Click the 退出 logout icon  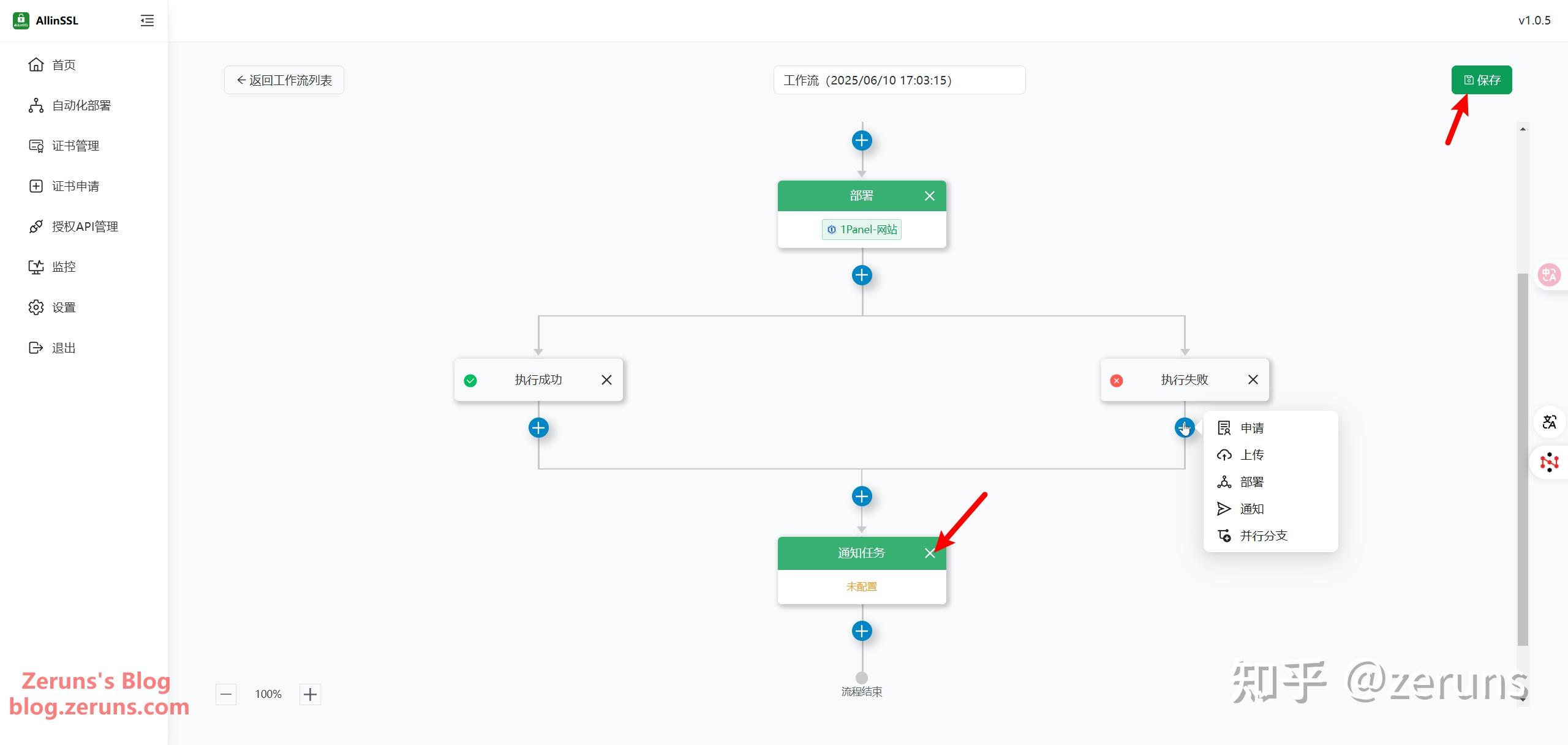(x=36, y=348)
